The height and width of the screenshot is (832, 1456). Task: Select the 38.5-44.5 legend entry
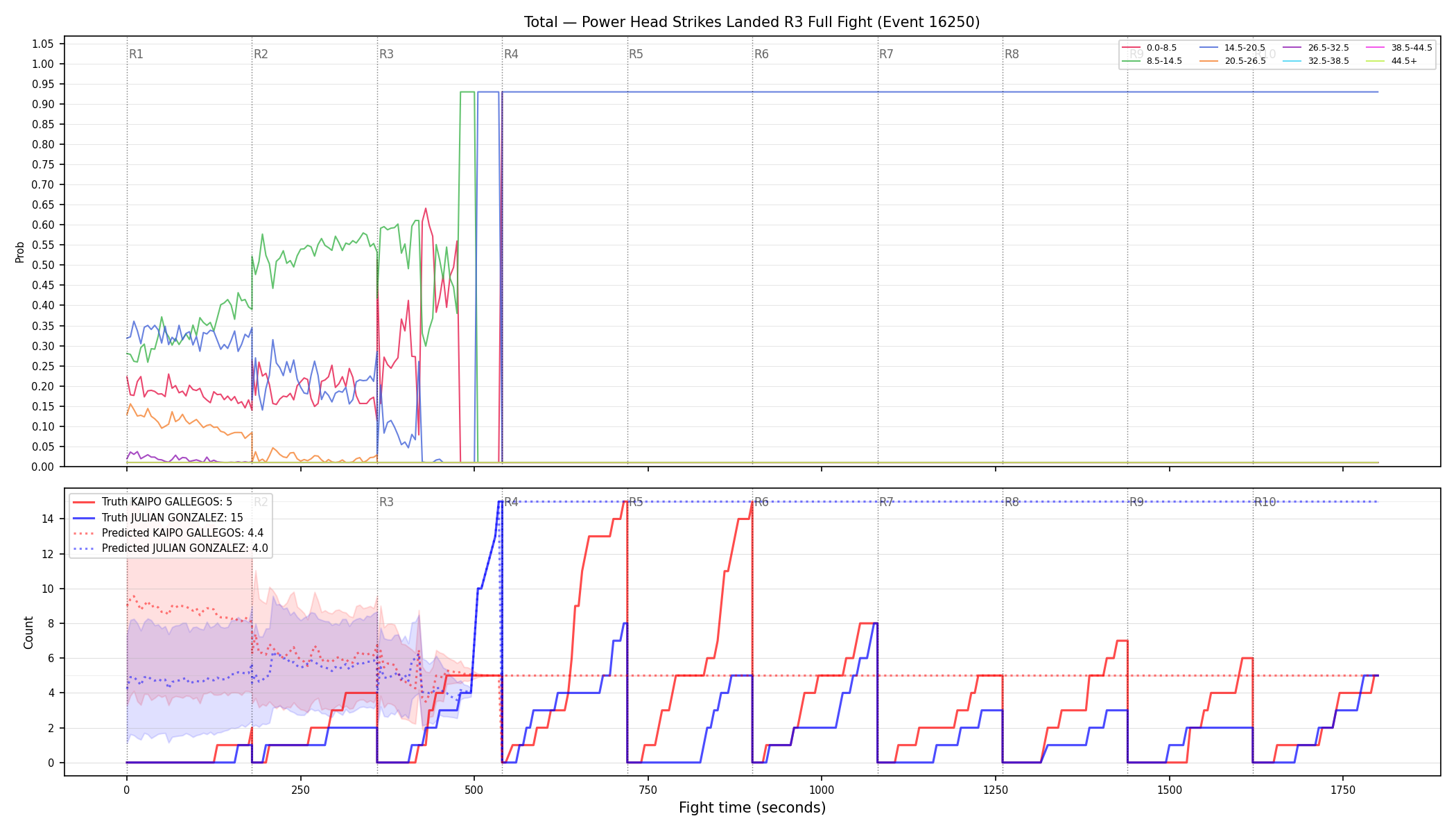point(1398,48)
